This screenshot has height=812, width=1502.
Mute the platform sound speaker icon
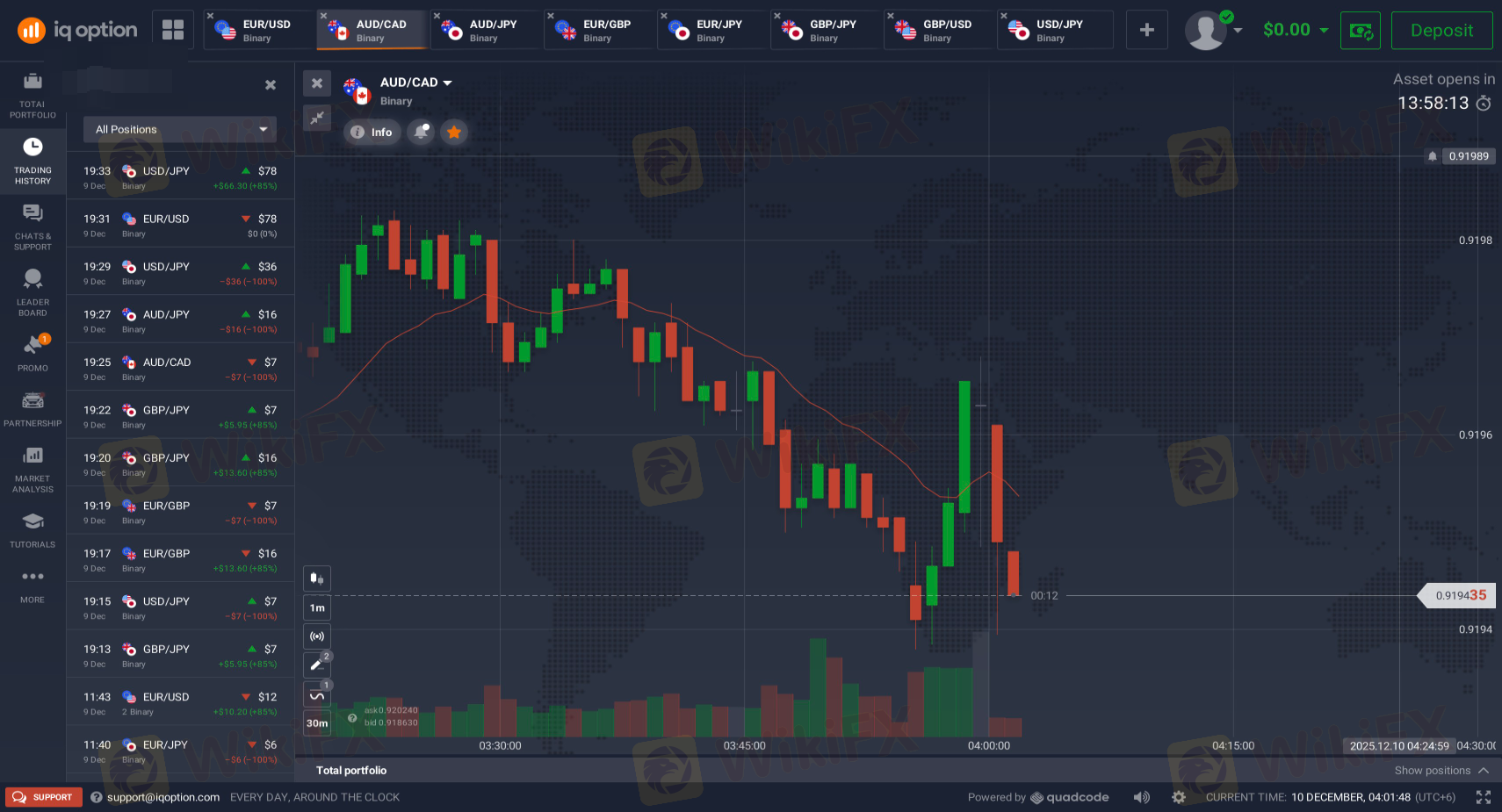[x=1141, y=797]
